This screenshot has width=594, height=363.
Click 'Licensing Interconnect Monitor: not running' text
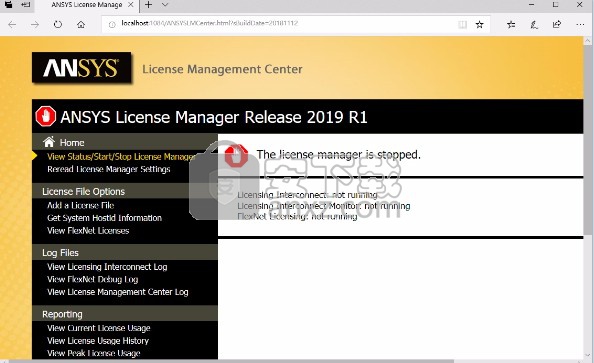[x=324, y=206]
